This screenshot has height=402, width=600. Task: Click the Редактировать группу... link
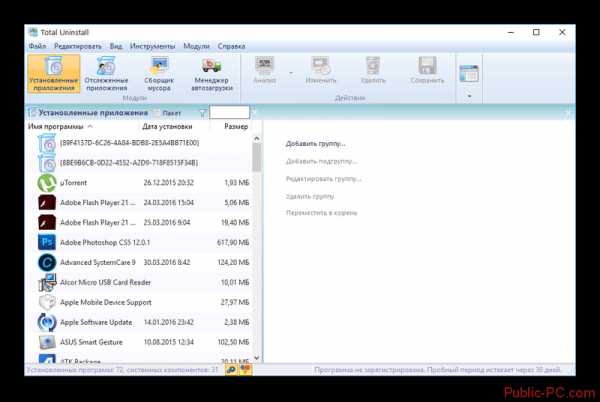tap(323, 179)
